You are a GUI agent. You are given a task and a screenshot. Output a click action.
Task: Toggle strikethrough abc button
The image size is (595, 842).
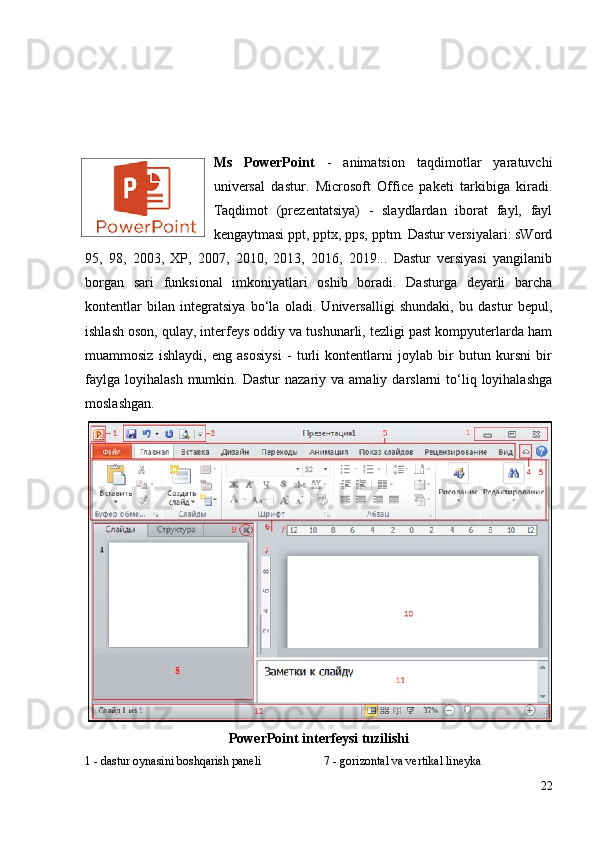tap(300, 484)
